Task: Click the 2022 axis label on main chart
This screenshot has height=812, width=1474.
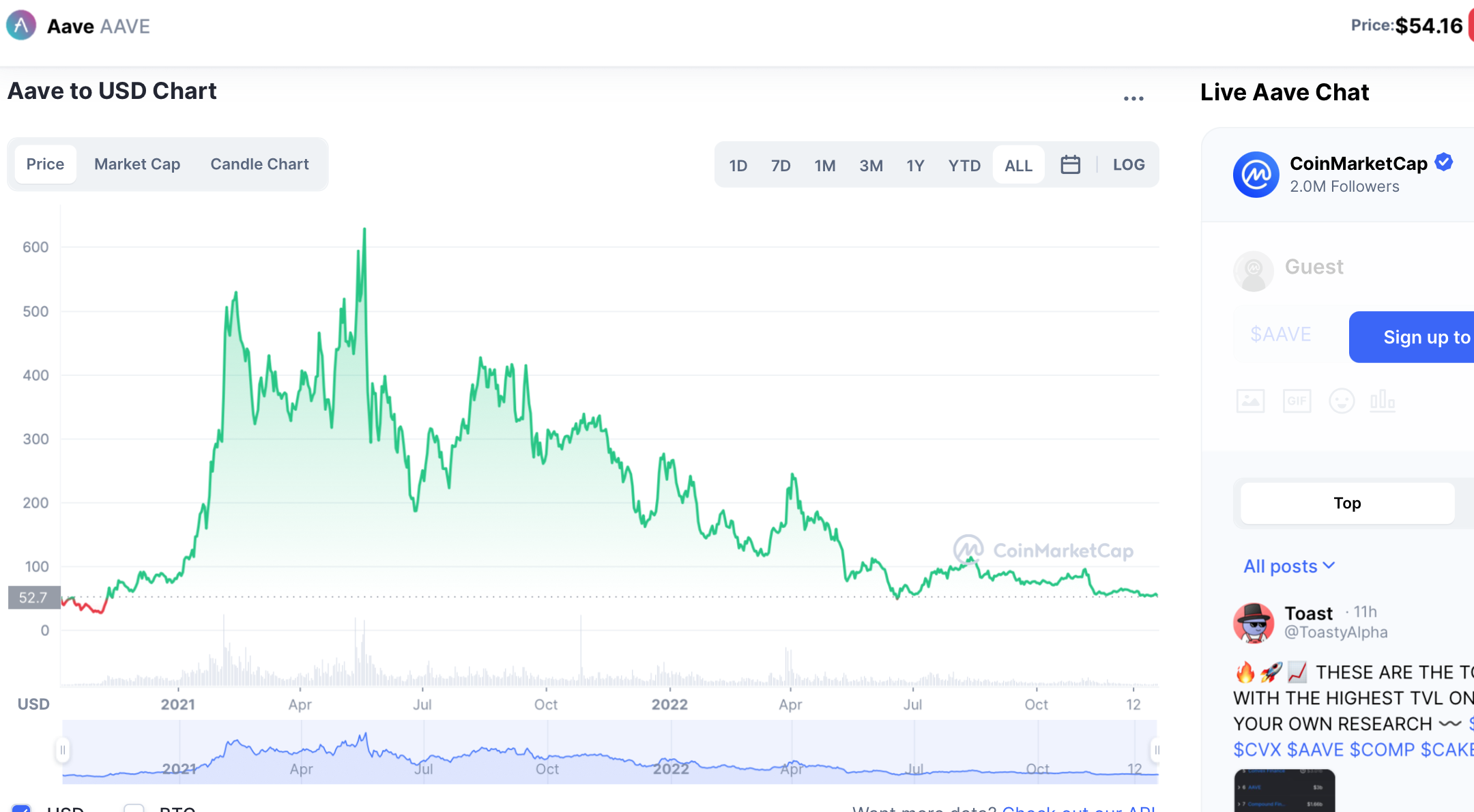Action: coord(669,705)
